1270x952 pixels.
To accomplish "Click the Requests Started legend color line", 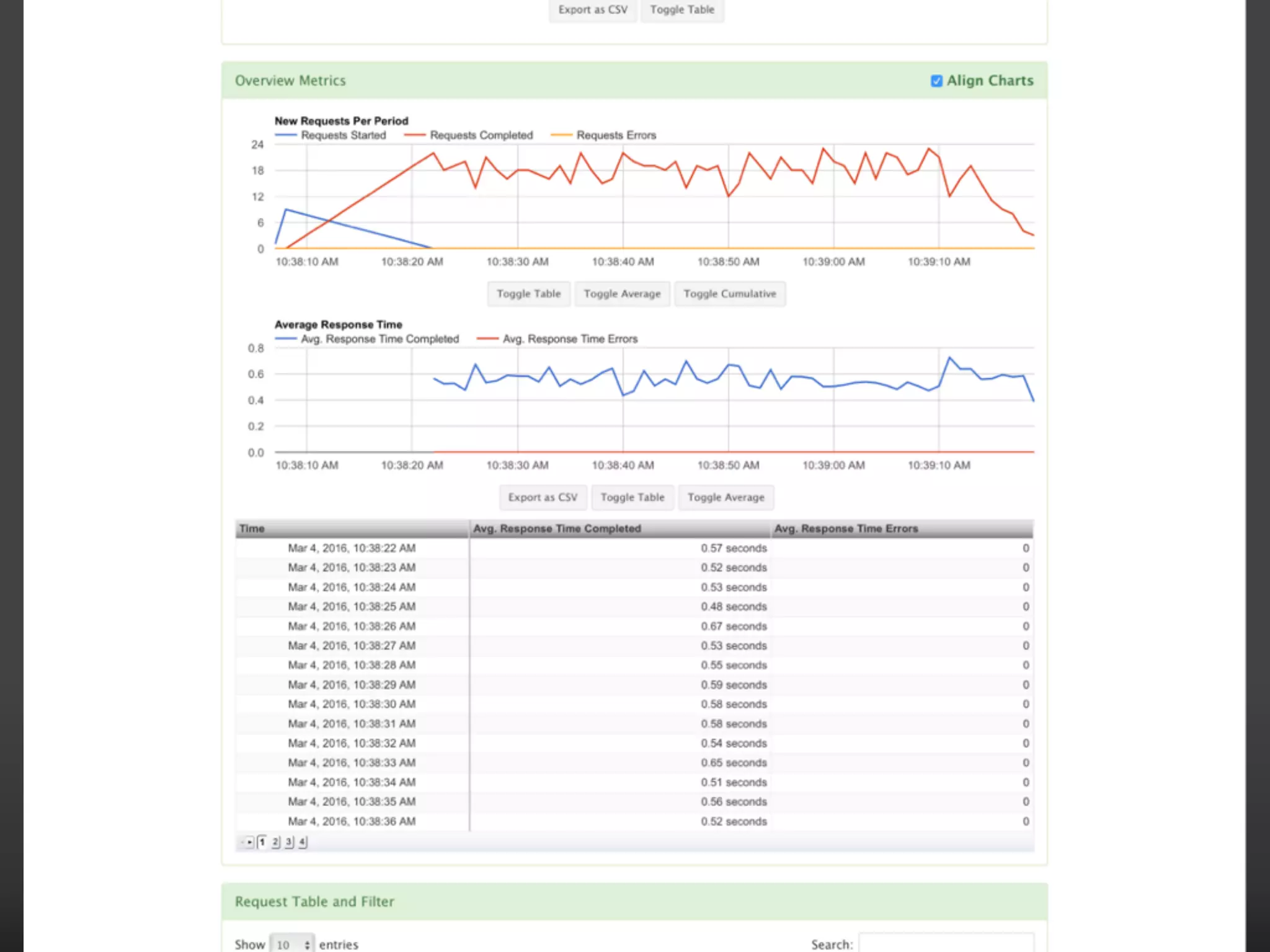I will (286, 135).
